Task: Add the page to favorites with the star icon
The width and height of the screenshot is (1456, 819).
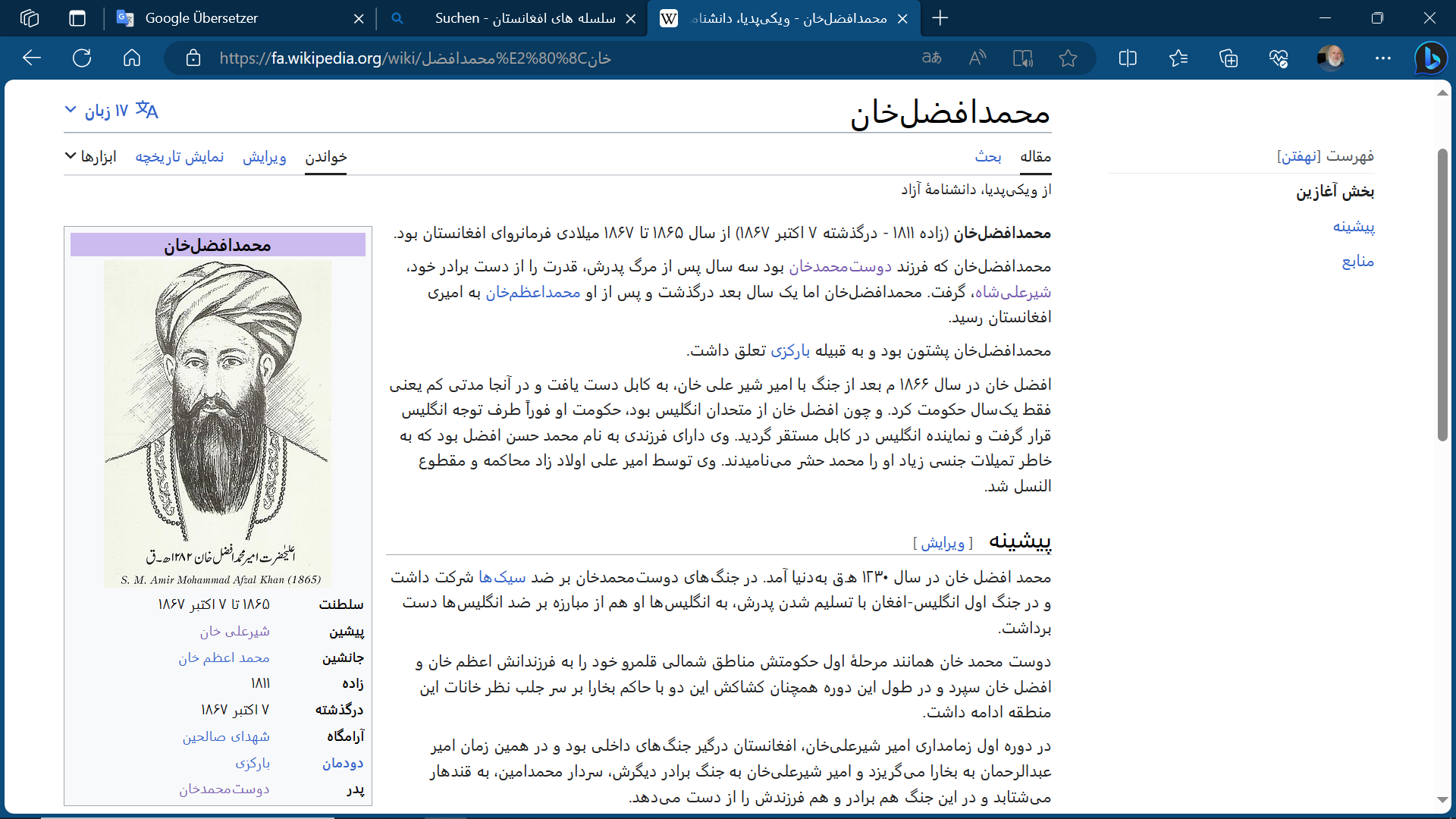Action: [x=1068, y=58]
